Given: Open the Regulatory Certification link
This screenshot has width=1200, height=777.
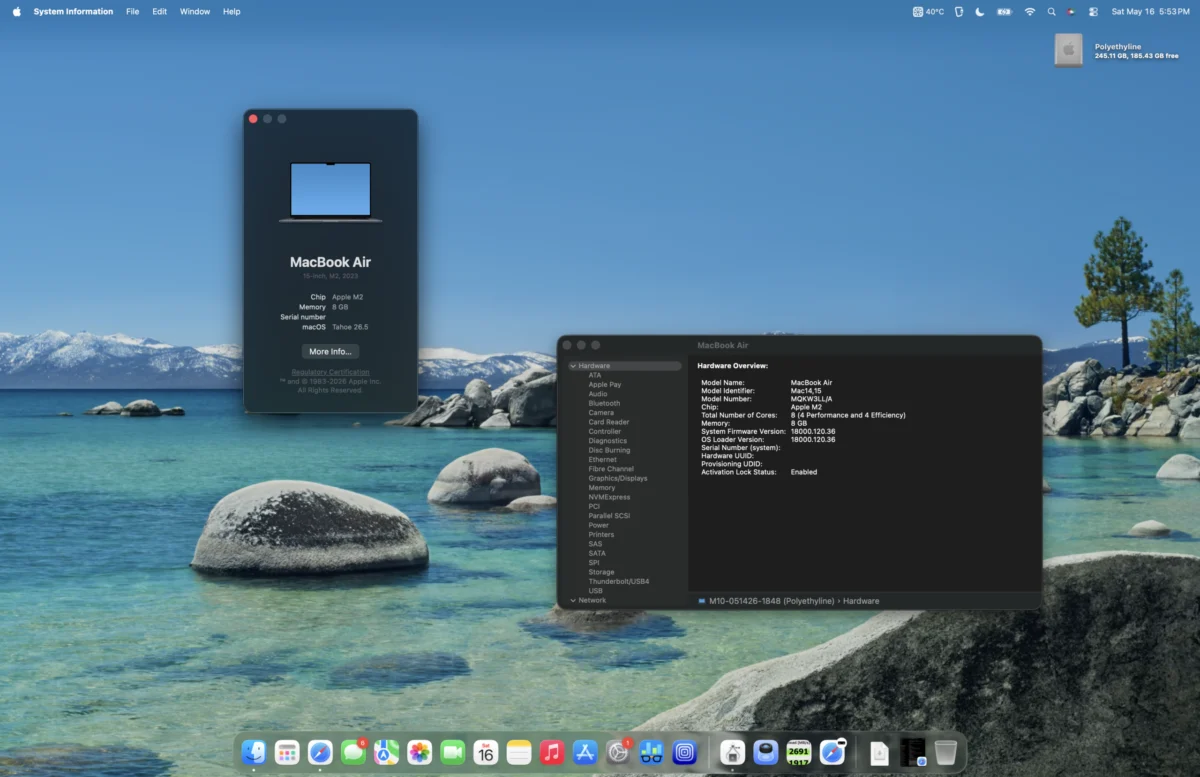Looking at the screenshot, I should pos(330,372).
